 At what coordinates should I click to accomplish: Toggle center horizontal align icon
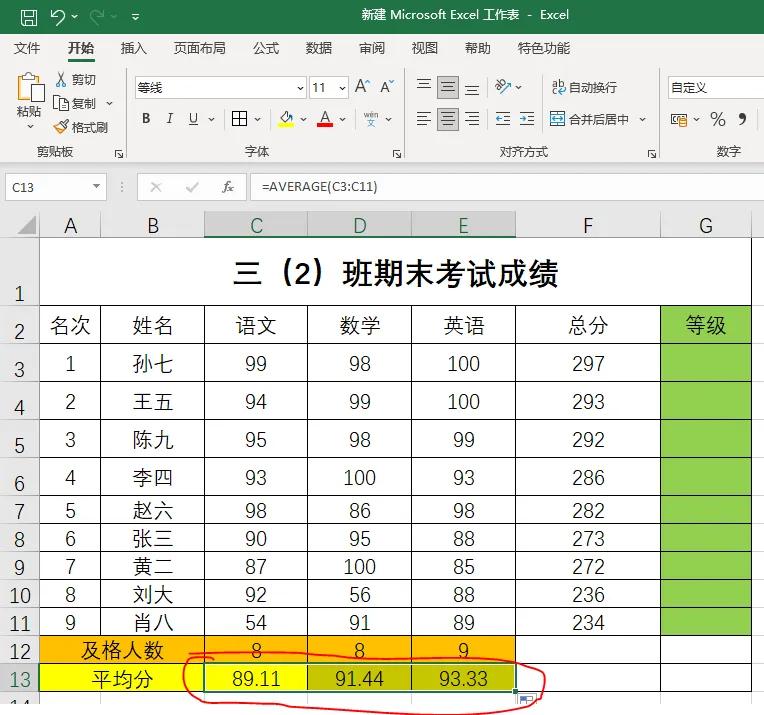(x=447, y=119)
